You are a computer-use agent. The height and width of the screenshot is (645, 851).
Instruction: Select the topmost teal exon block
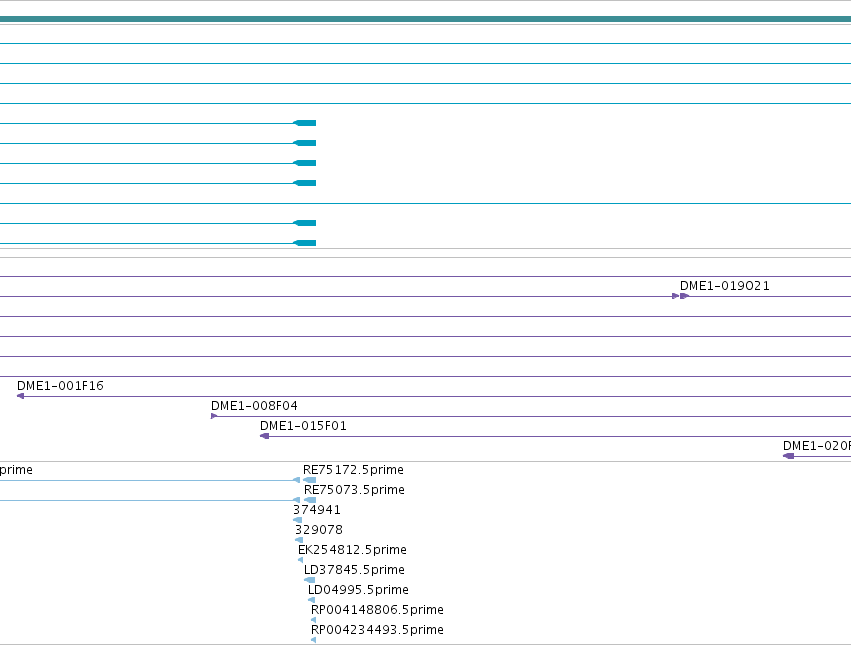click(304, 123)
